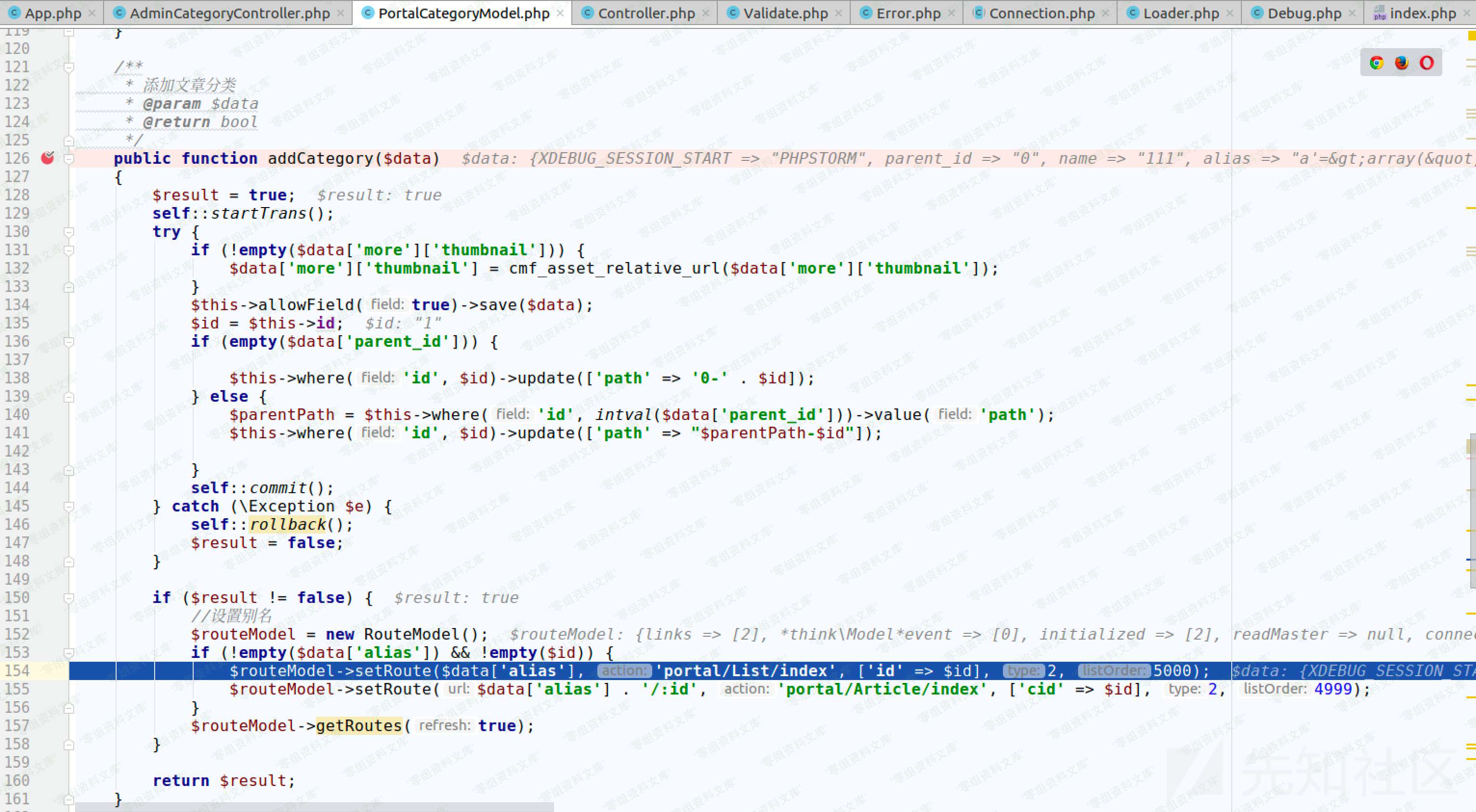
Task: Click the yellow warning marker atop error stripe
Action: point(1471,36)
